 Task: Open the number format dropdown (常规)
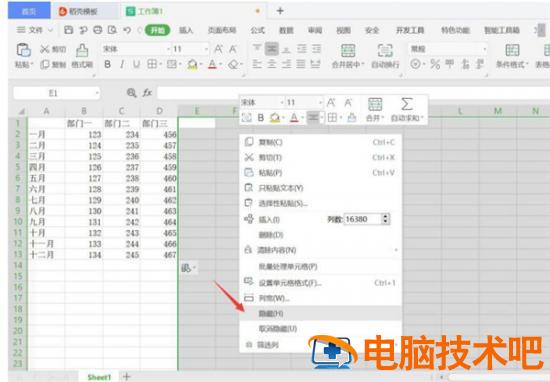tap(485, 49)
